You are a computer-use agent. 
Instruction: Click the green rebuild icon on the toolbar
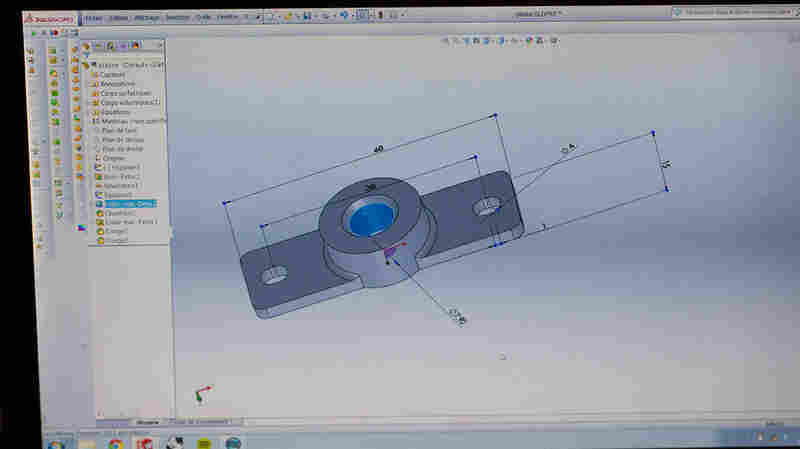[34, 33]
